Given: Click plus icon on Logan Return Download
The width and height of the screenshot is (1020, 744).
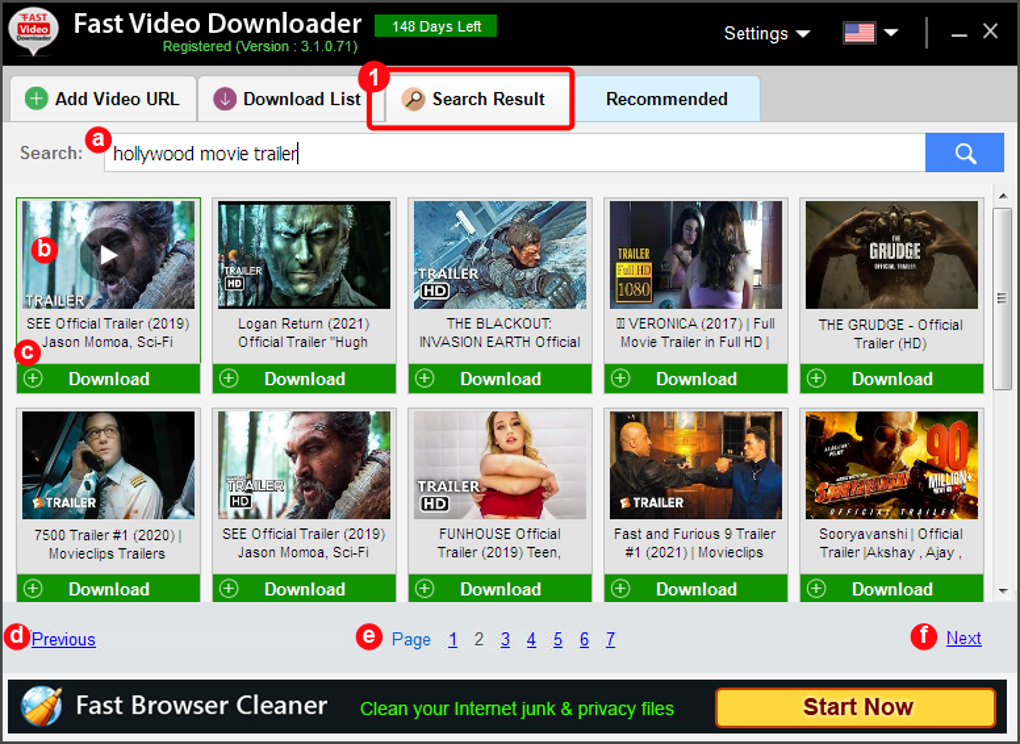Looking at the screenshot, I should (229, 379).
